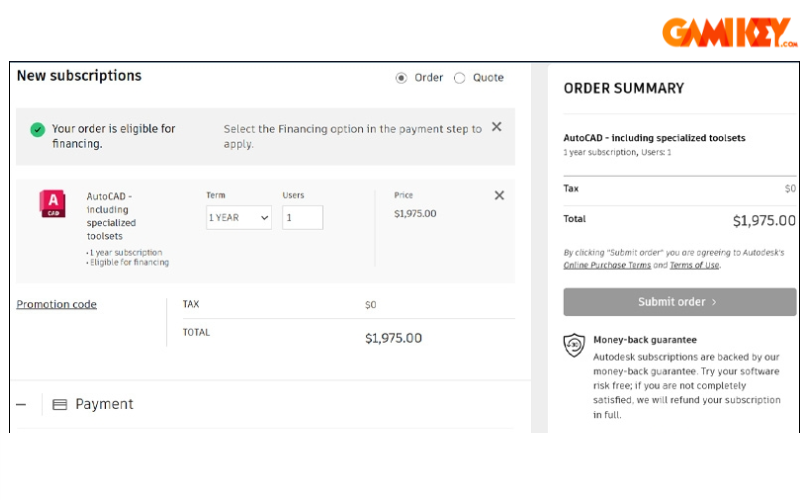Viewport: 800px width, 500px height.
Task: Click the TAX $0 value below the cart
Action: pyautogui.click(x=370, y=305)
